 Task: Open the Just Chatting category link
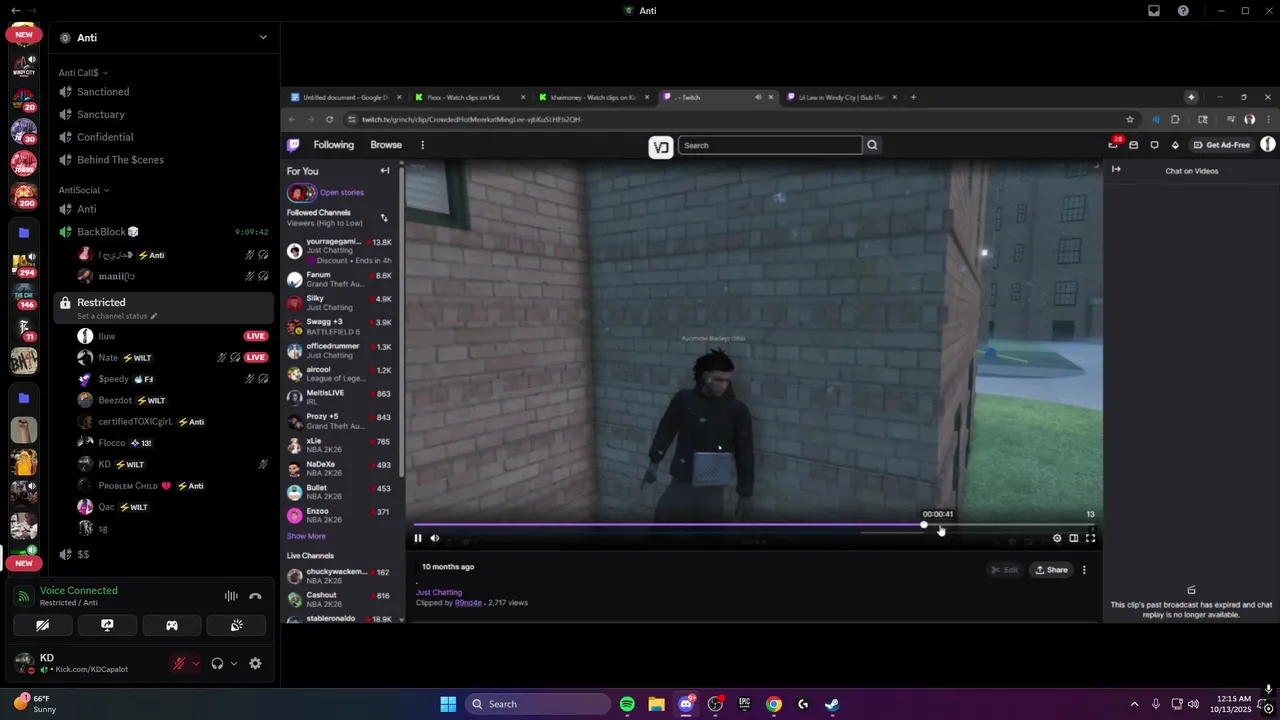click(439, 592)
